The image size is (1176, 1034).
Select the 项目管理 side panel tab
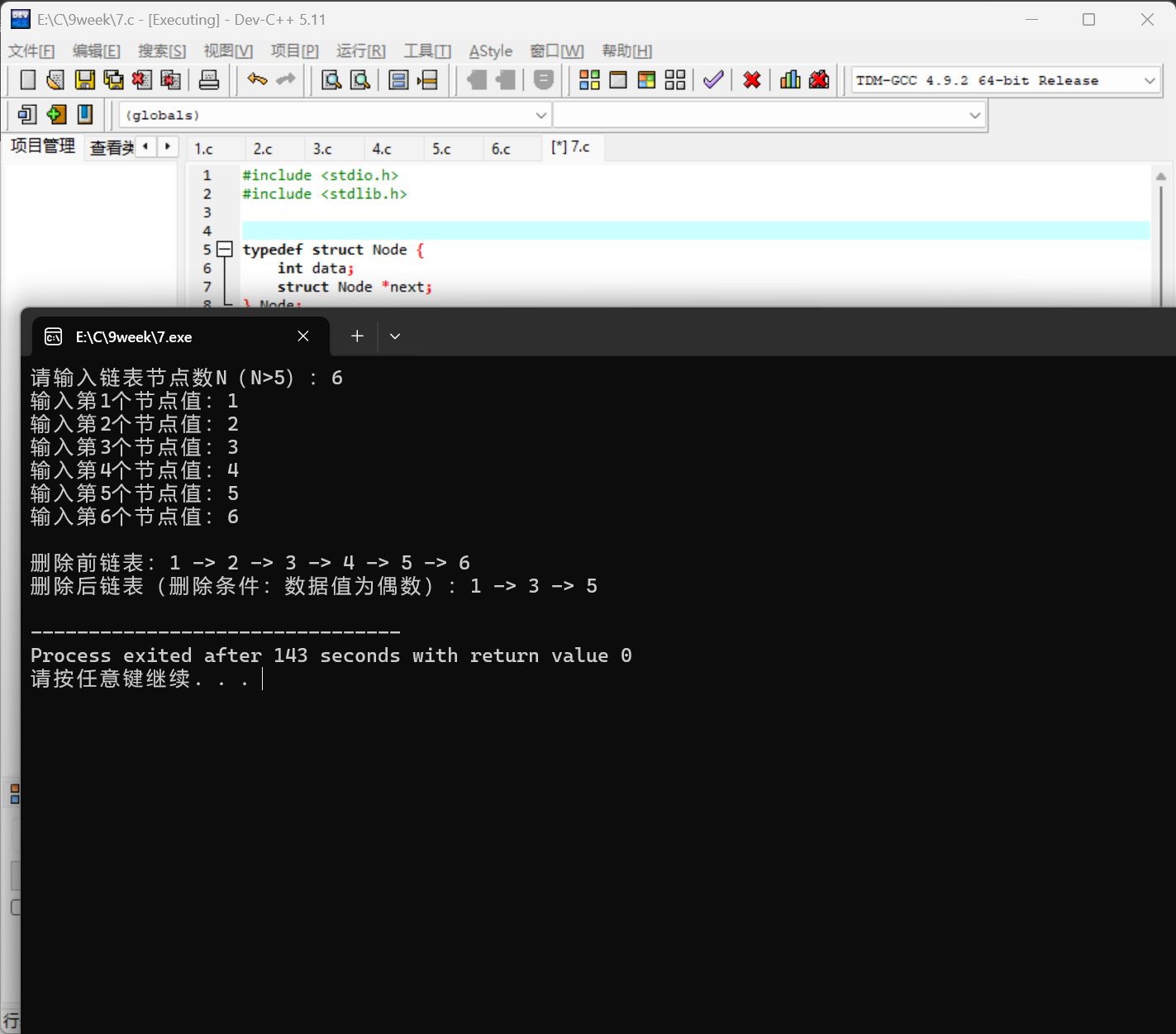(x=43, y=146)
